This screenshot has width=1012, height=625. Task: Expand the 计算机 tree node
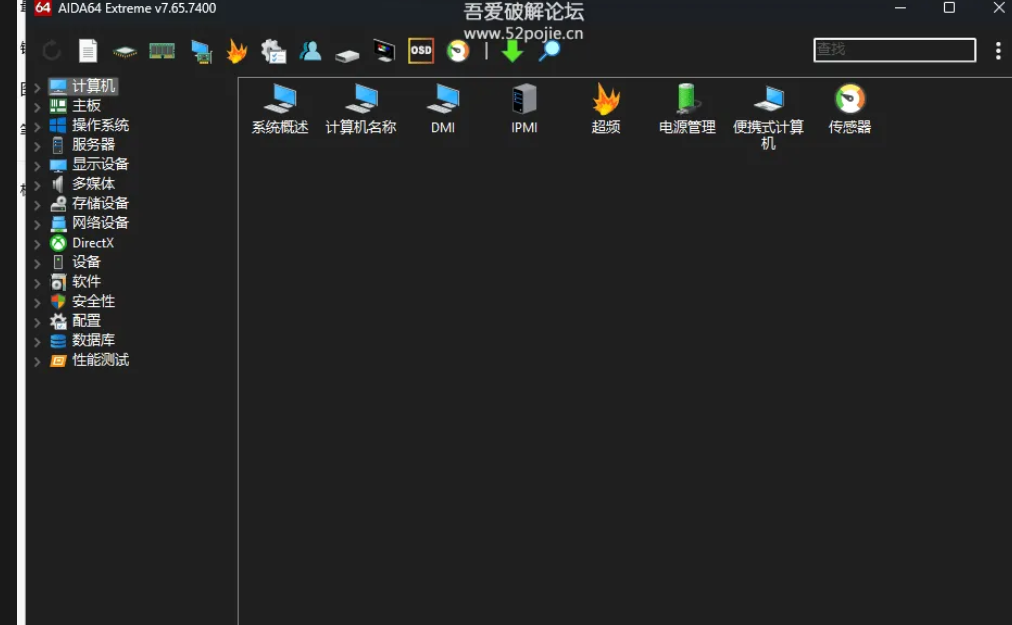tap(37, 87)
